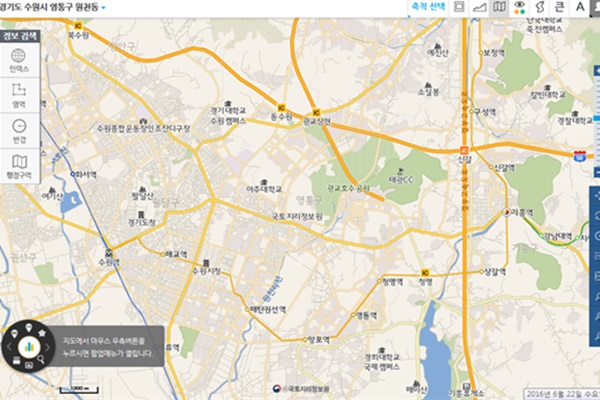
Task: Click the 아주대학교 school icon
Action: pyautogui.click(x=264, y=182)
